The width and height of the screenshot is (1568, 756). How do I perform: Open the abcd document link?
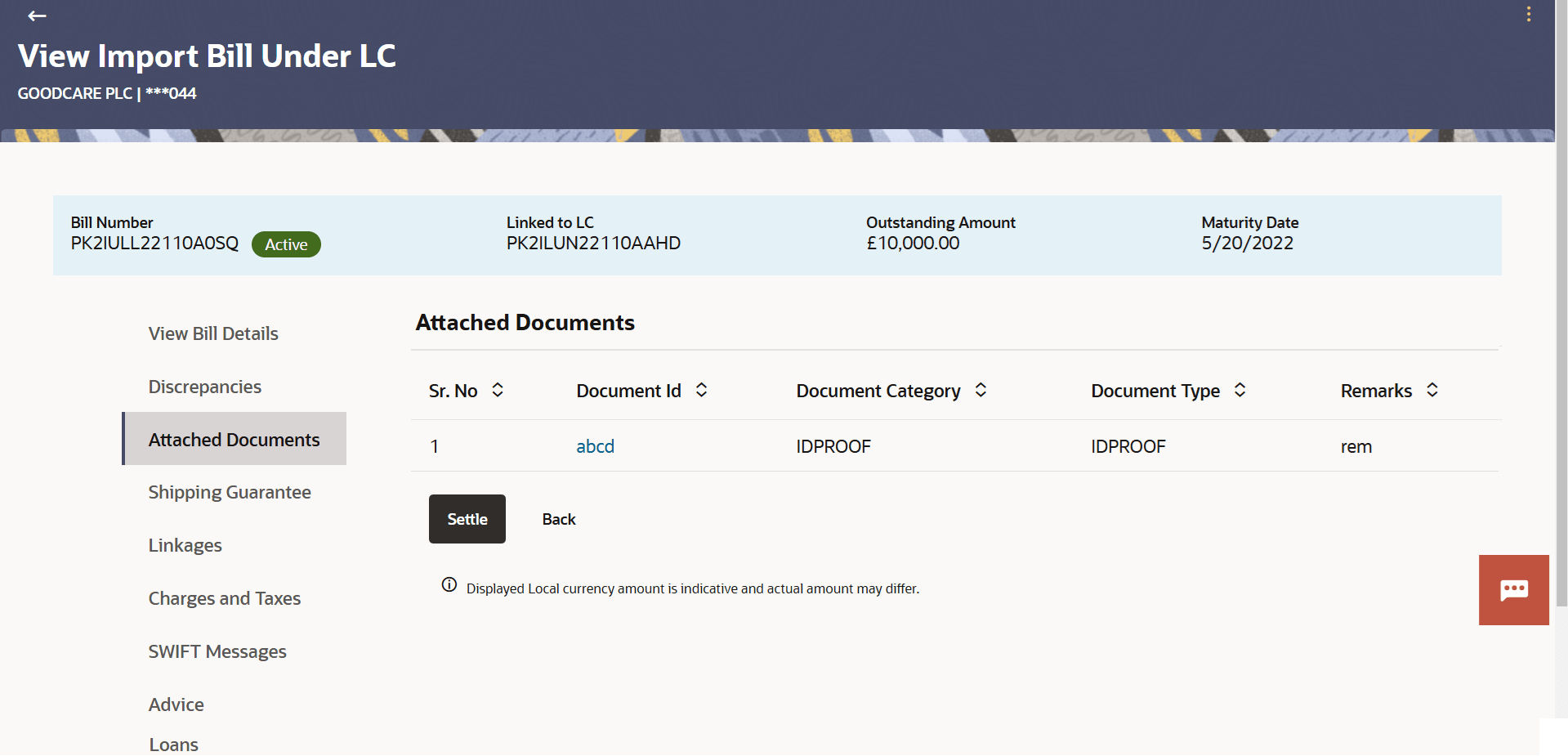pyautogui.click(x=595, y=446)
